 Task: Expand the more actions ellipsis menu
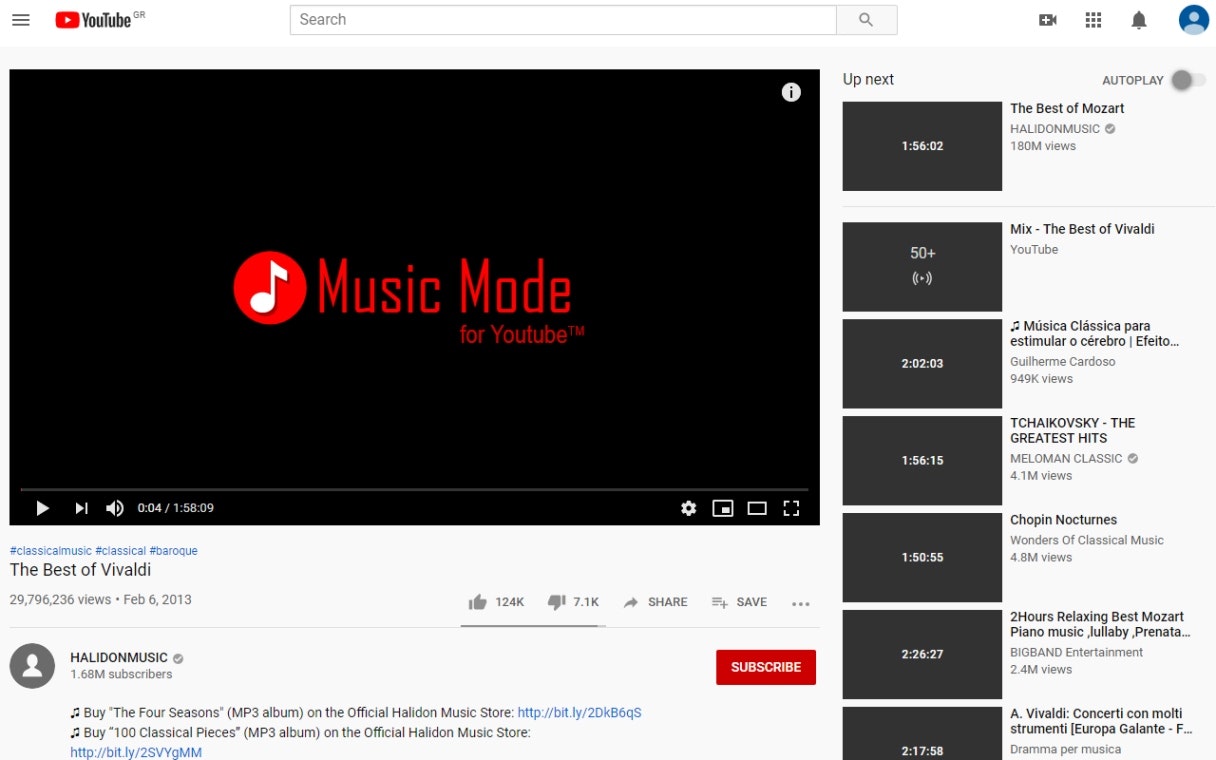(800, 602)
